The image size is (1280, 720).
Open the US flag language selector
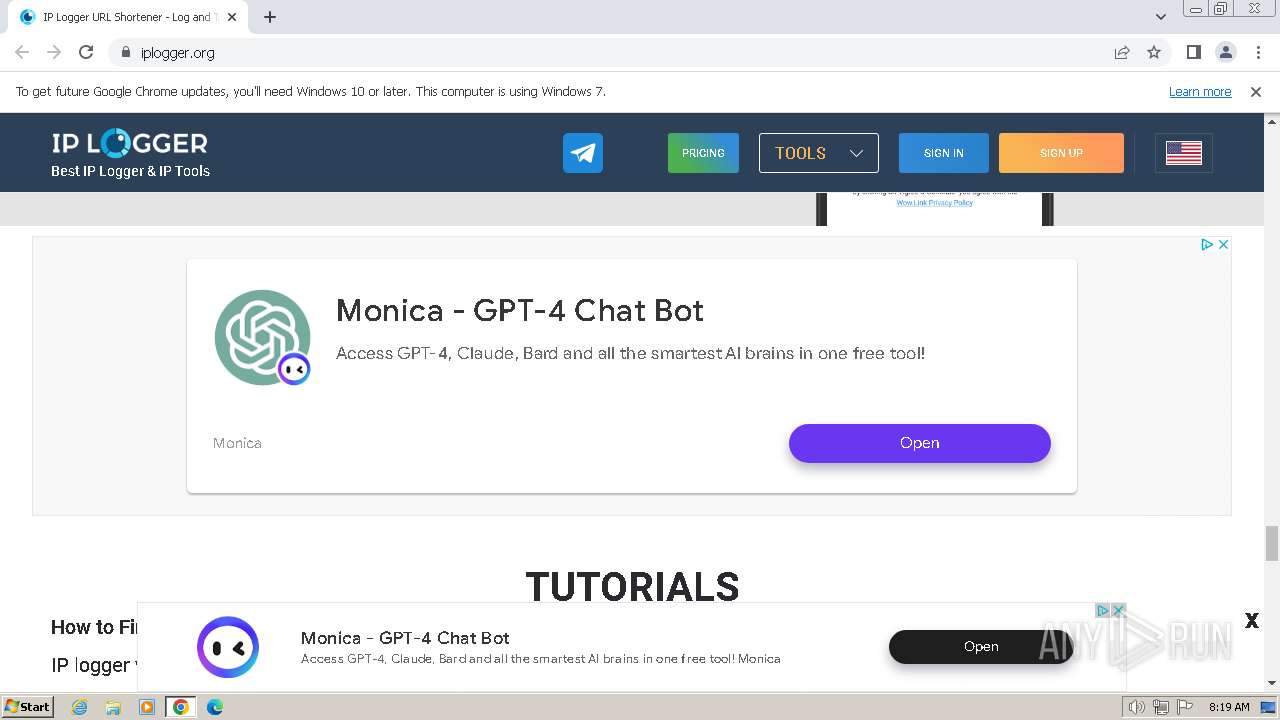click(x=1184, y=153)
